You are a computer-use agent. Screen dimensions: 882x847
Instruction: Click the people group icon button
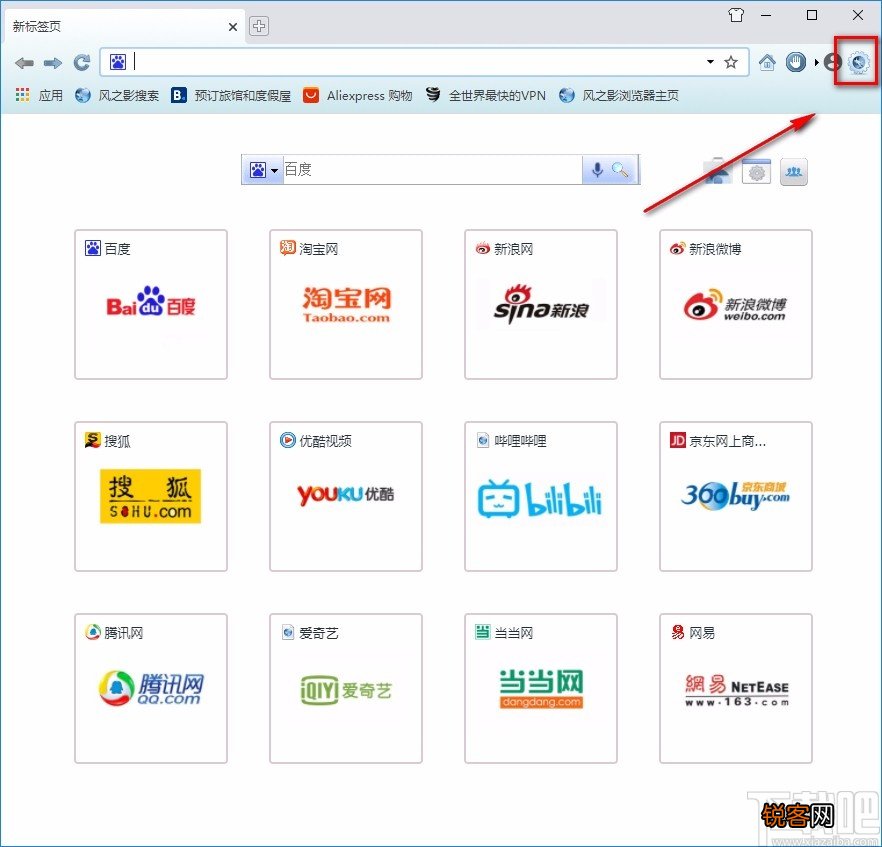pyautogui.click(x=794, y=172)
